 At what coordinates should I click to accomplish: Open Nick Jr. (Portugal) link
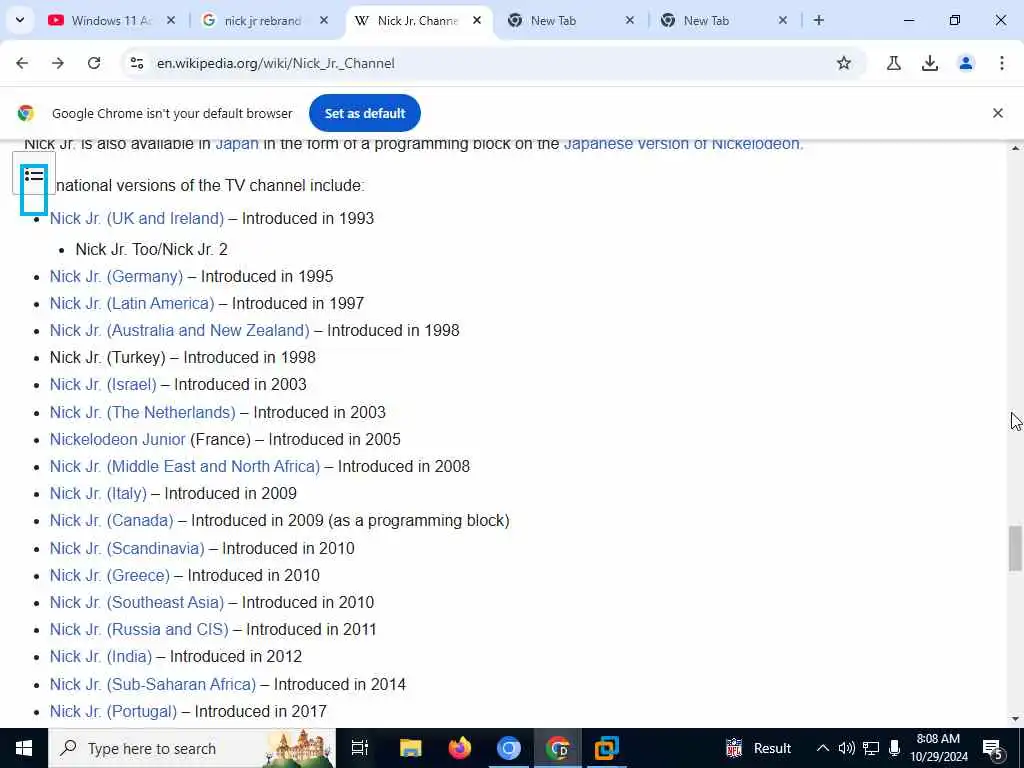tap(113, 711)
